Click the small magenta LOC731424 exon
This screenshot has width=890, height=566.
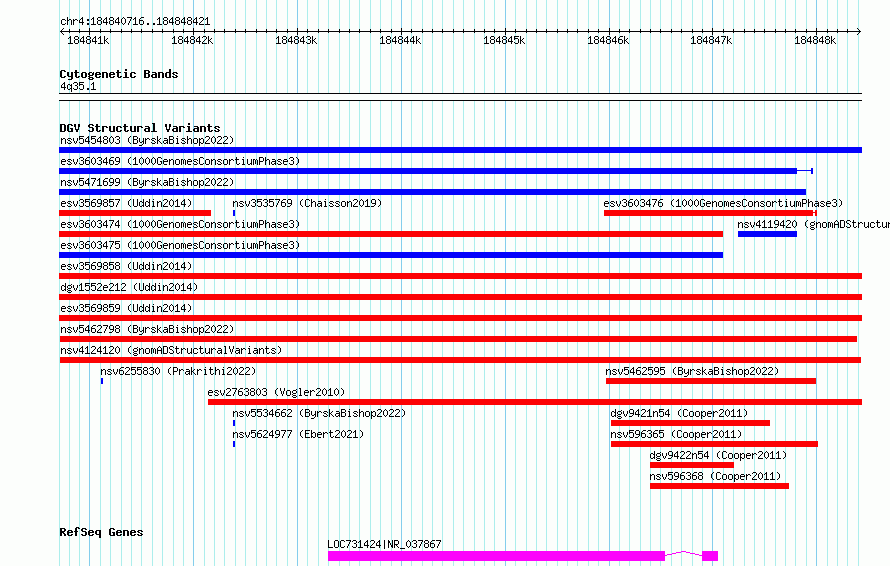click(x=710, y=556)
